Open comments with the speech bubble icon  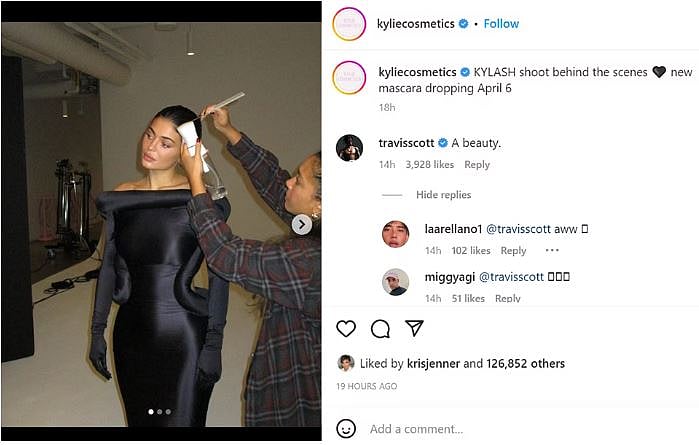380,329
